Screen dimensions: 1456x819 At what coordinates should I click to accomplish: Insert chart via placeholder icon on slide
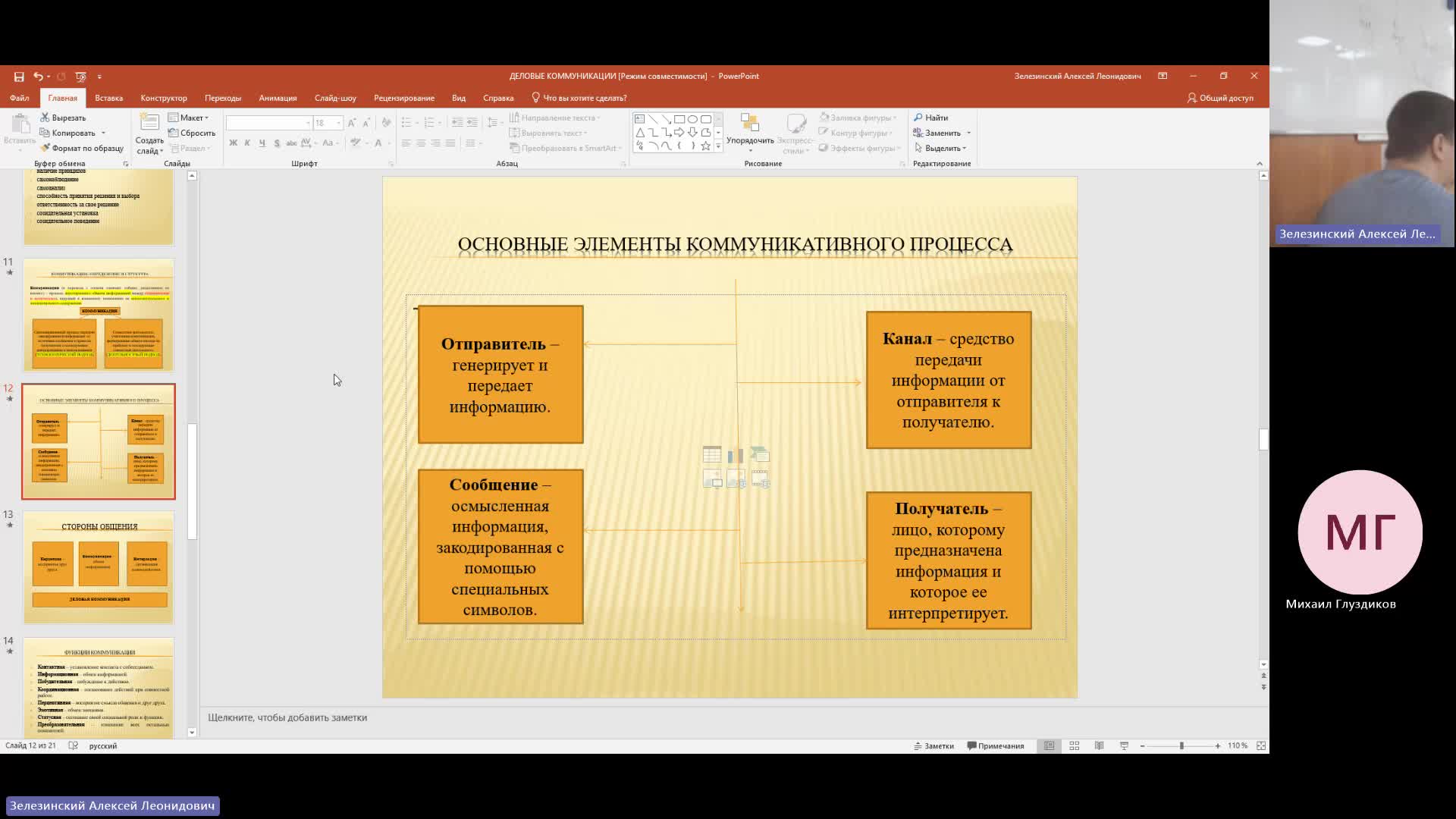[x=736, y=455]
